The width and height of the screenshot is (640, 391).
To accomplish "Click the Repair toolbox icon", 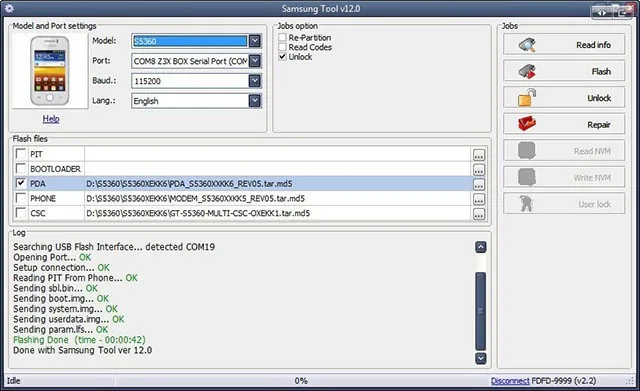I will point(527,124).
